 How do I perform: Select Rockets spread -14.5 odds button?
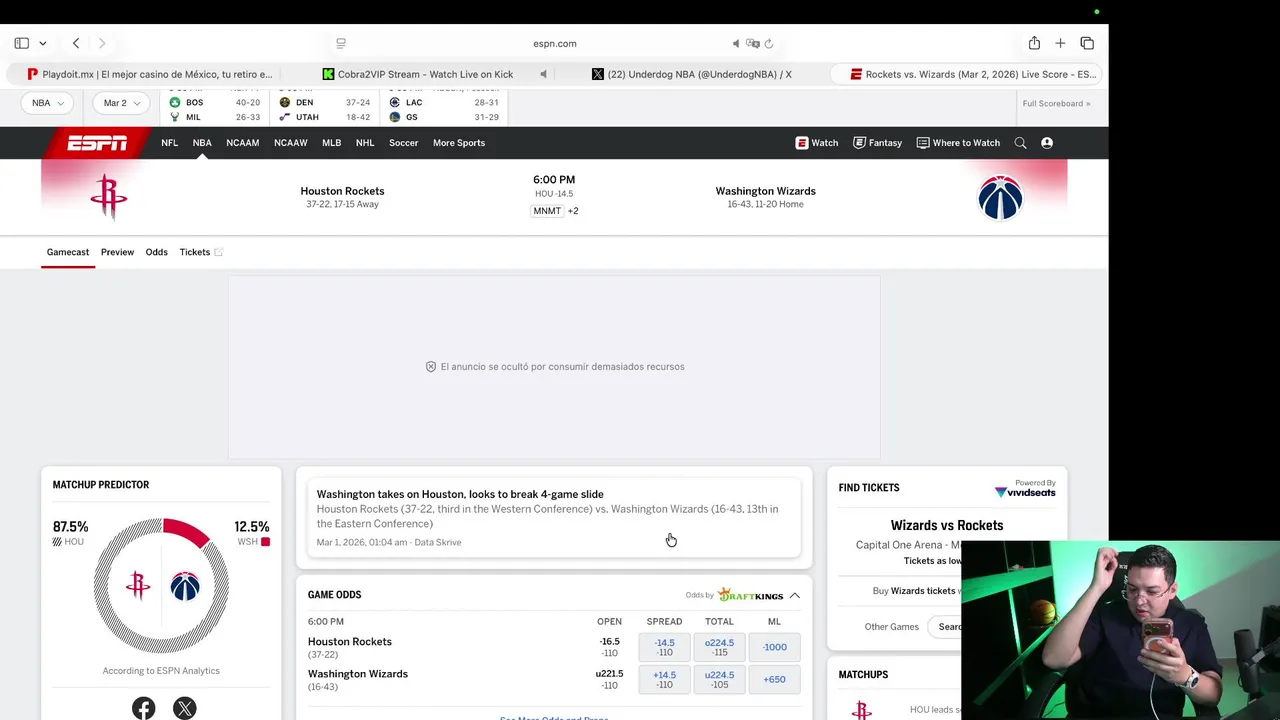tap(664, 647)
